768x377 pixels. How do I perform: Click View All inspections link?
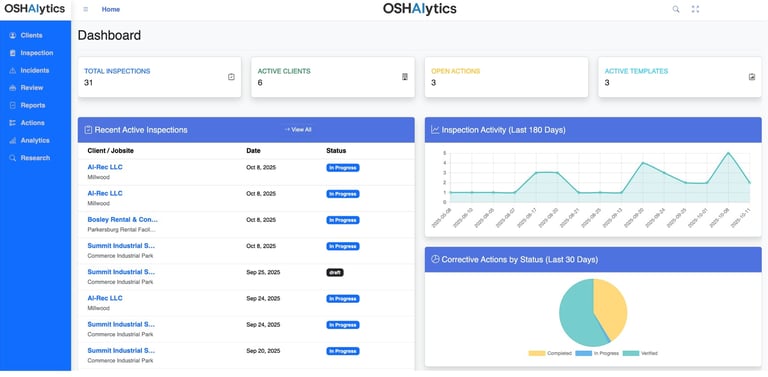point(298,130)
